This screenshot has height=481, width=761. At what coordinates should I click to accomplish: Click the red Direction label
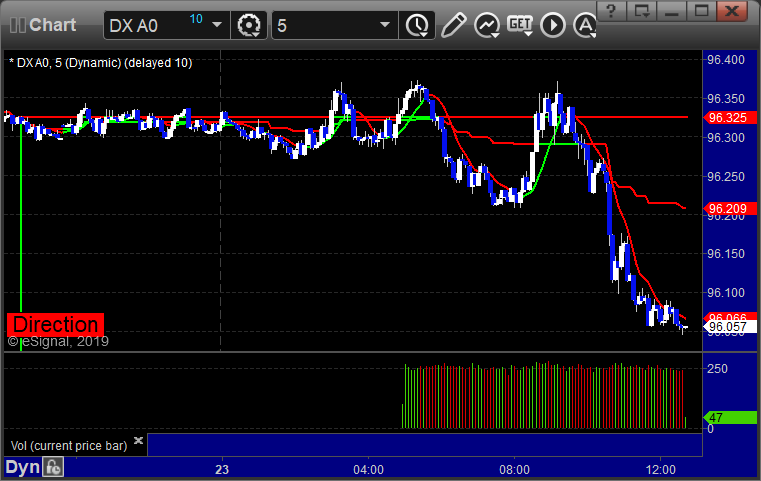[55, 324]
